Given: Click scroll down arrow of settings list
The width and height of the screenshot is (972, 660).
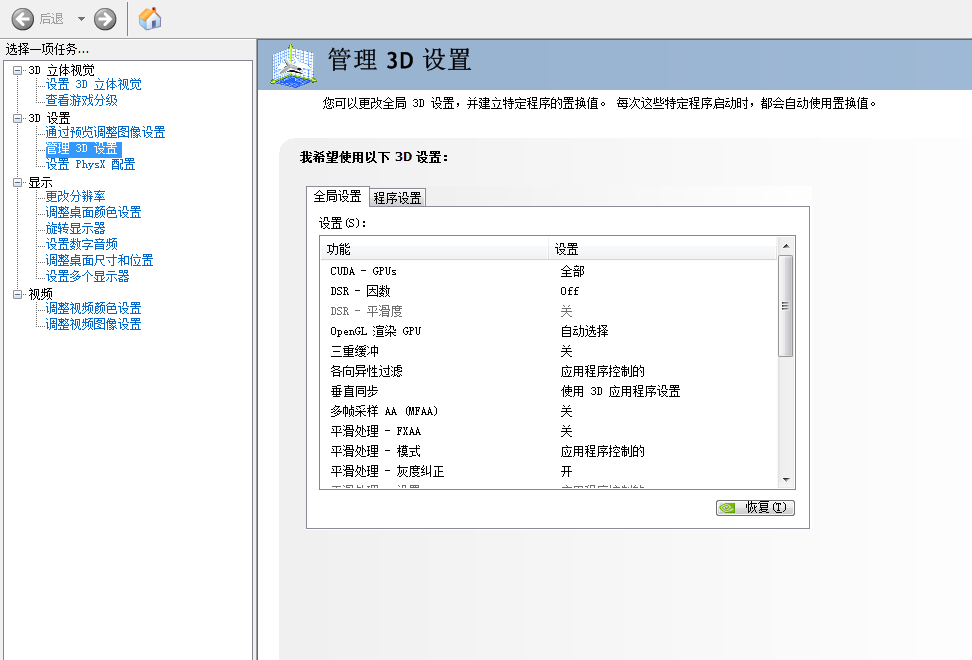Looking at the screenshot, I should (785, 480).
